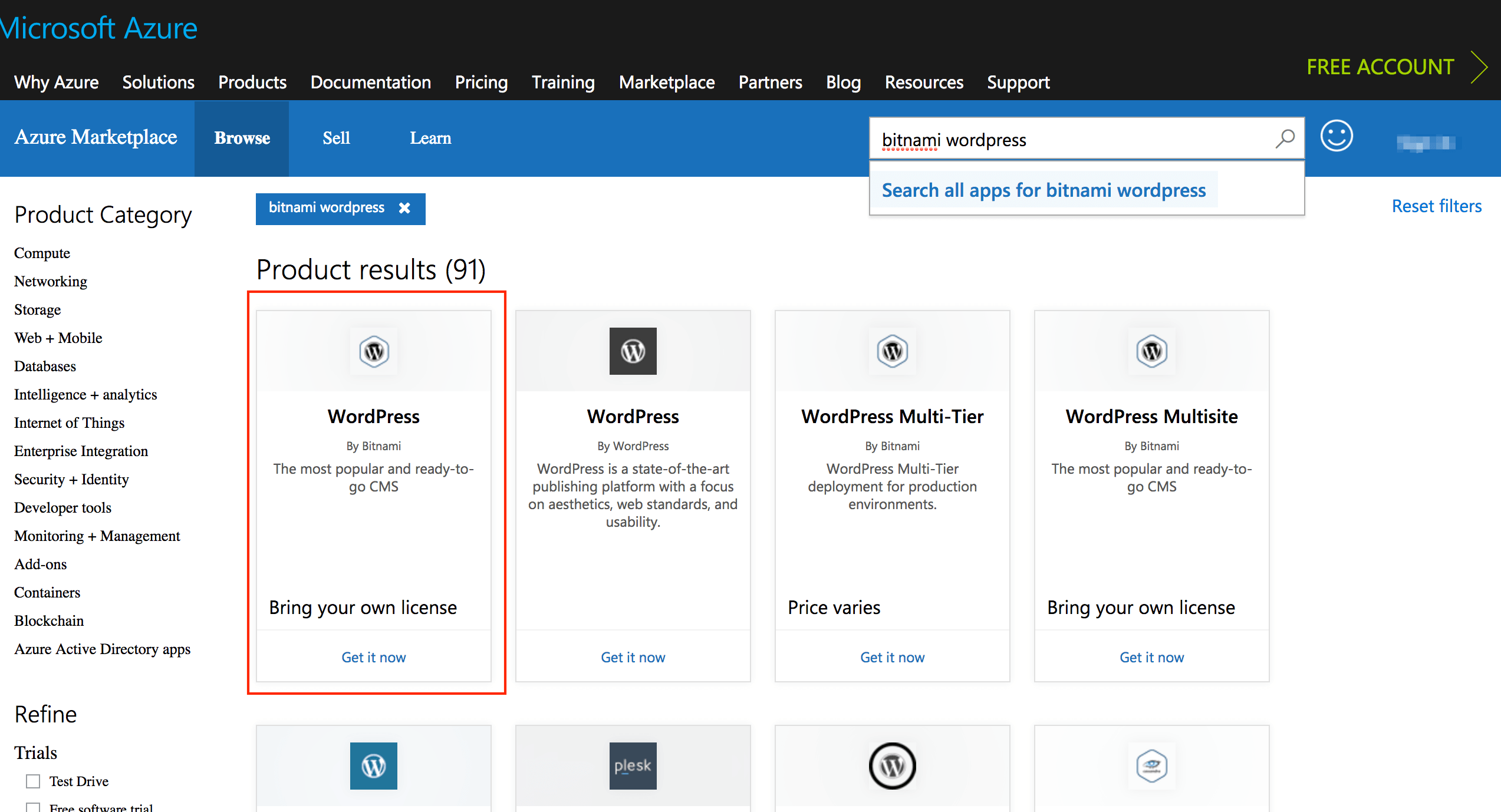
Task: Filter by Networking category
Action: click(51, 282)
